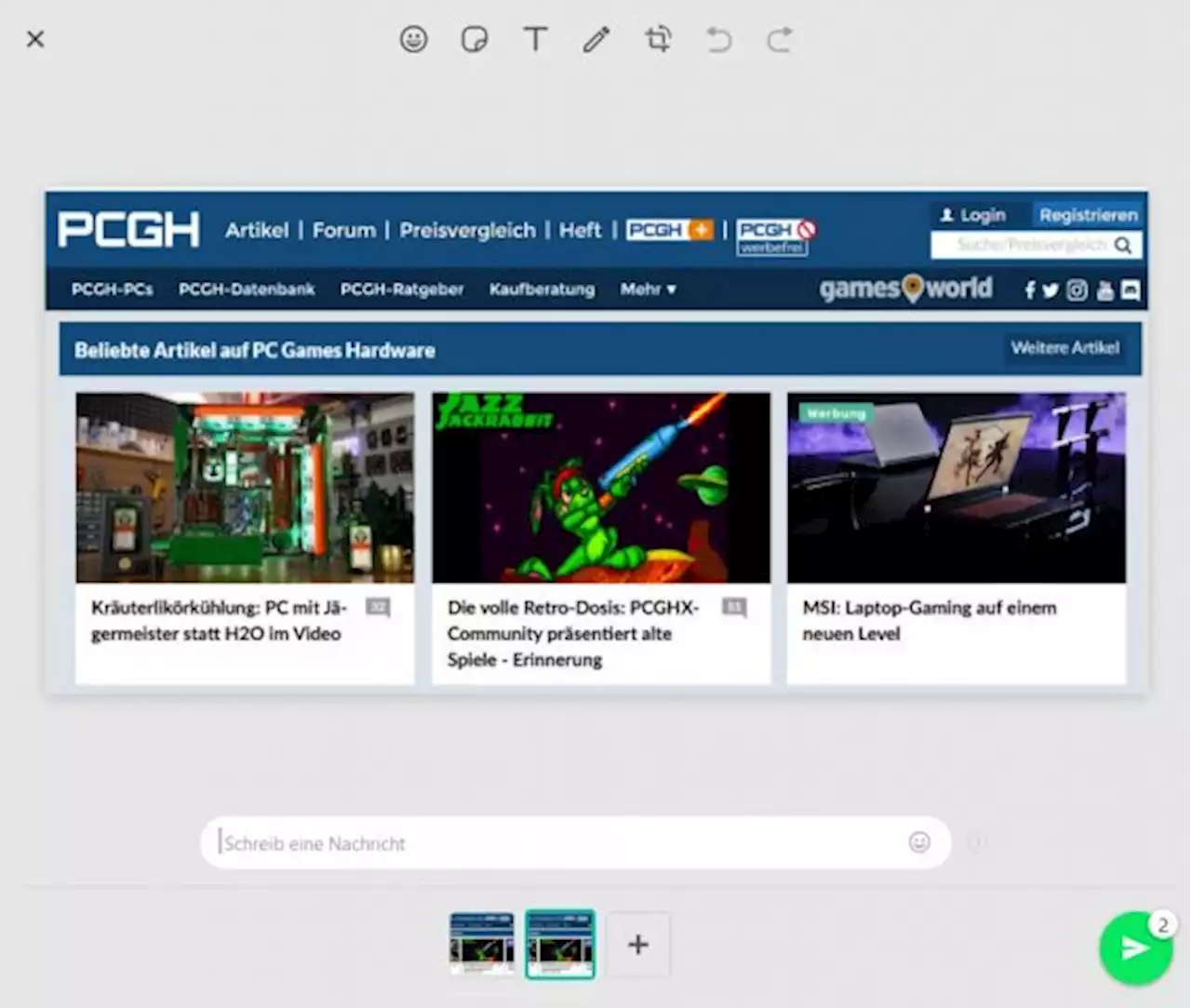
Task: Open the MSI laptop article image
Action: 957,488
